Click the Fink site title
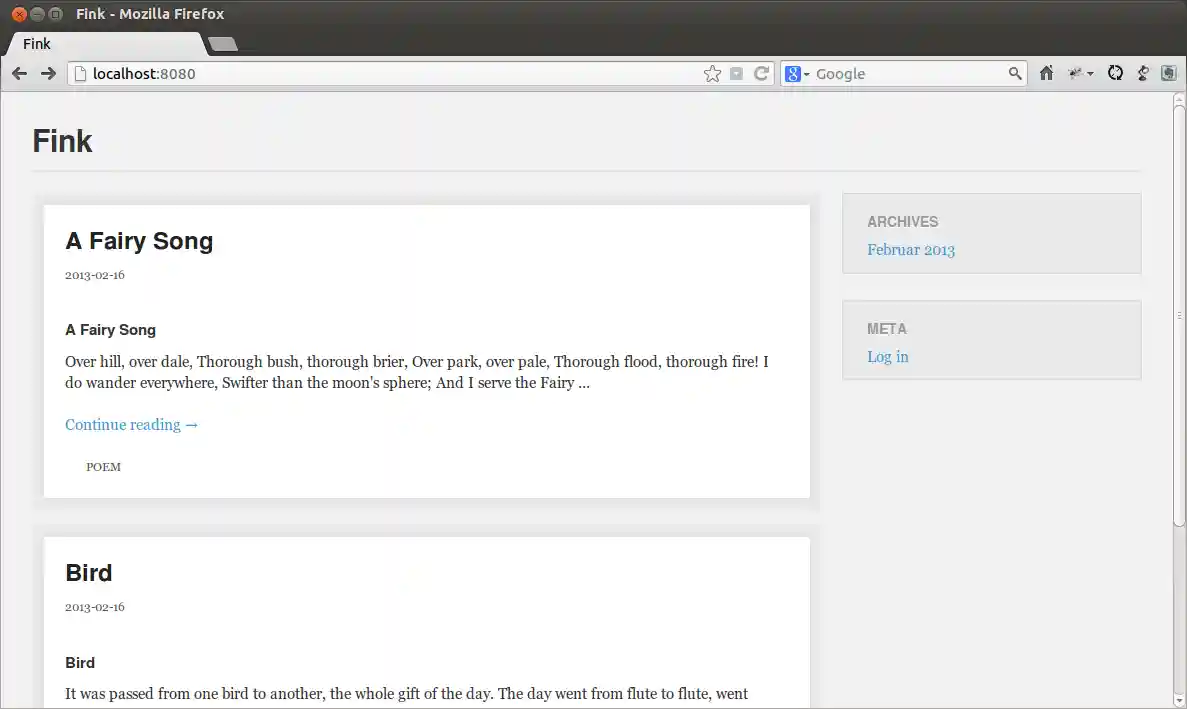 click(62, 141)
